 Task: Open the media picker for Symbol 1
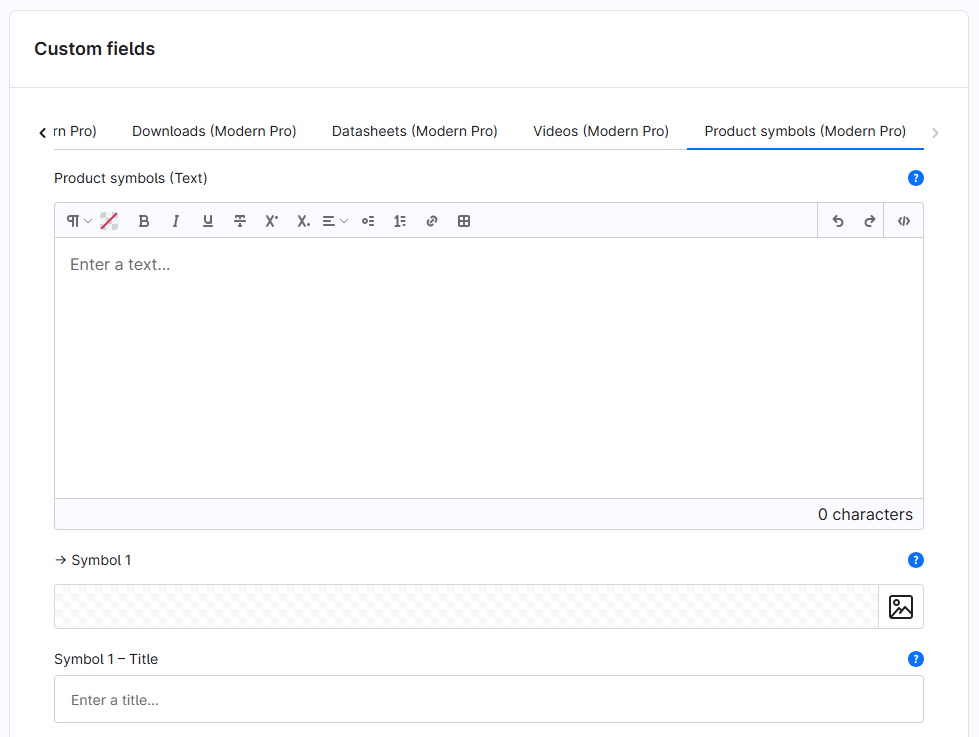pyautogui.click(x=901, y=607)
